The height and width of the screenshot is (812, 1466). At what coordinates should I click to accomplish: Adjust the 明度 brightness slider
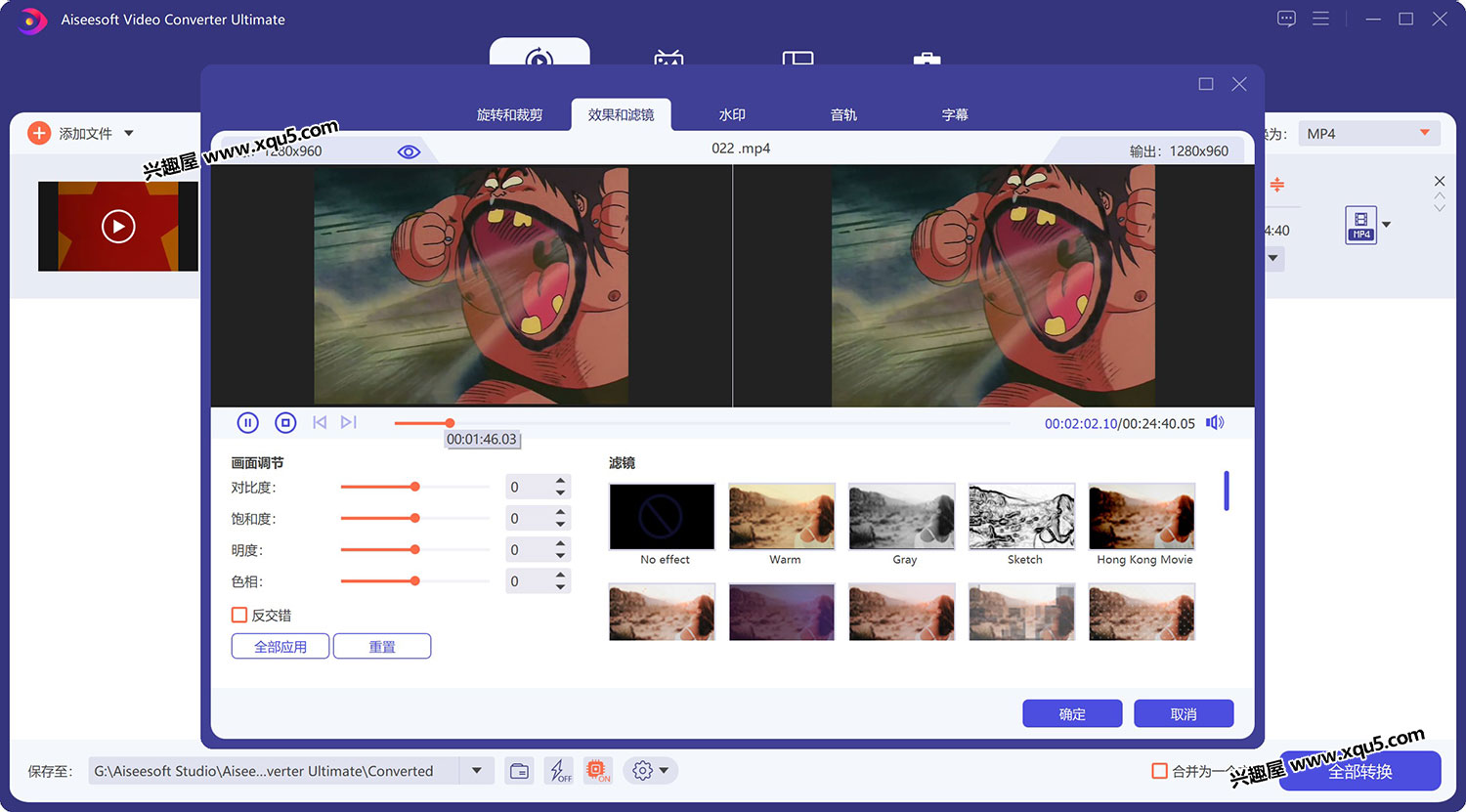(x=415, y=549)
